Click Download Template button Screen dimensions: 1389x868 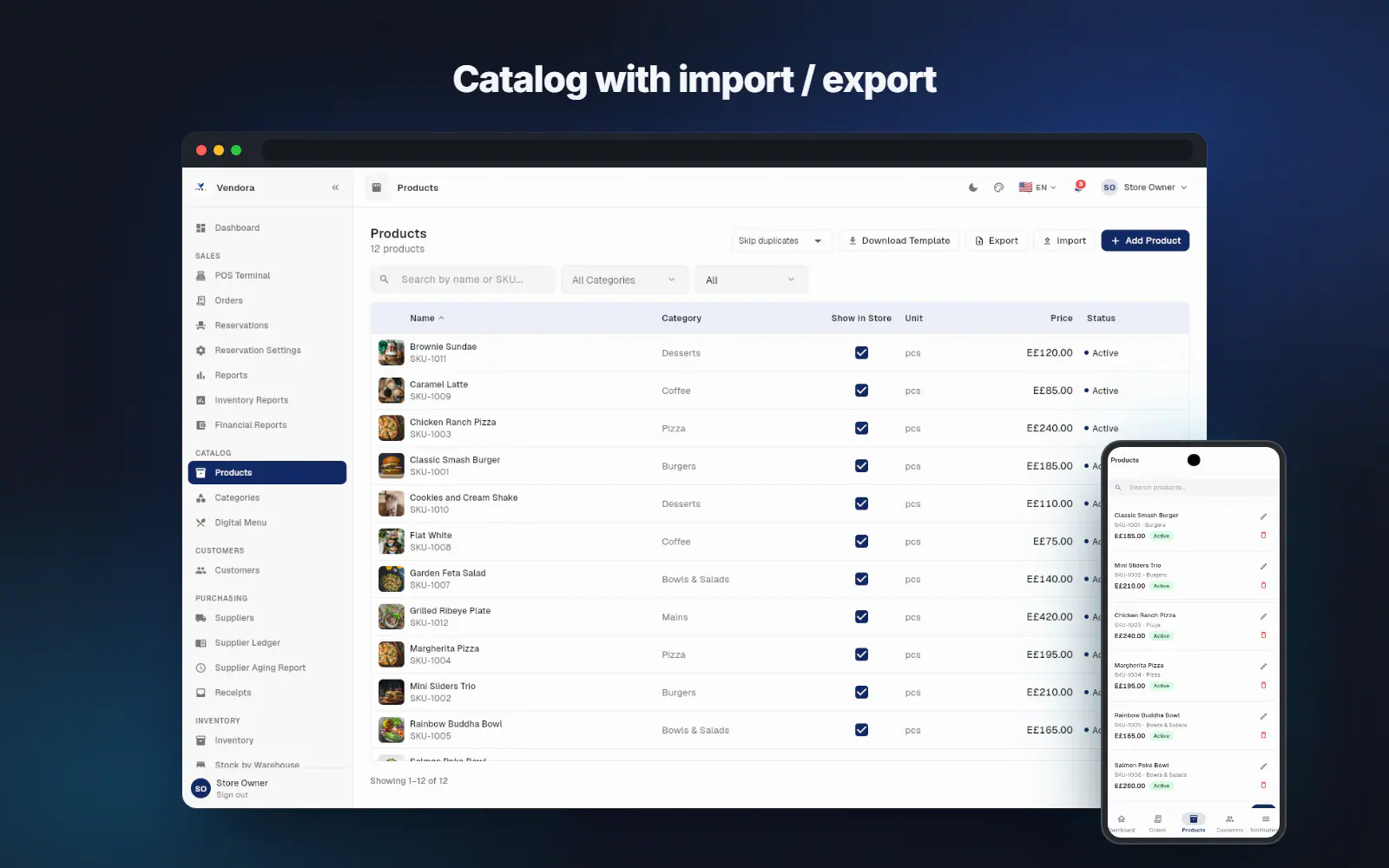click(899, 240)
